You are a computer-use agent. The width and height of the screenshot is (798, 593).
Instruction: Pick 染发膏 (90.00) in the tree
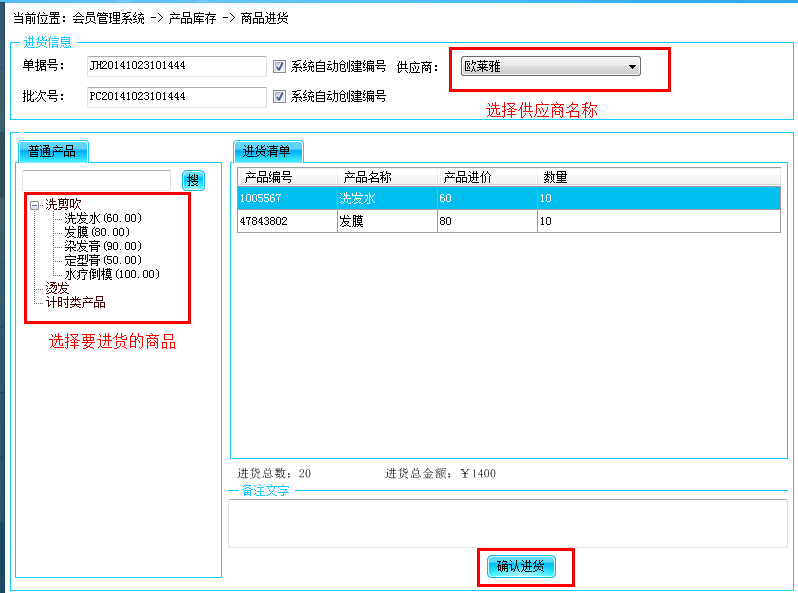[102, 246]
